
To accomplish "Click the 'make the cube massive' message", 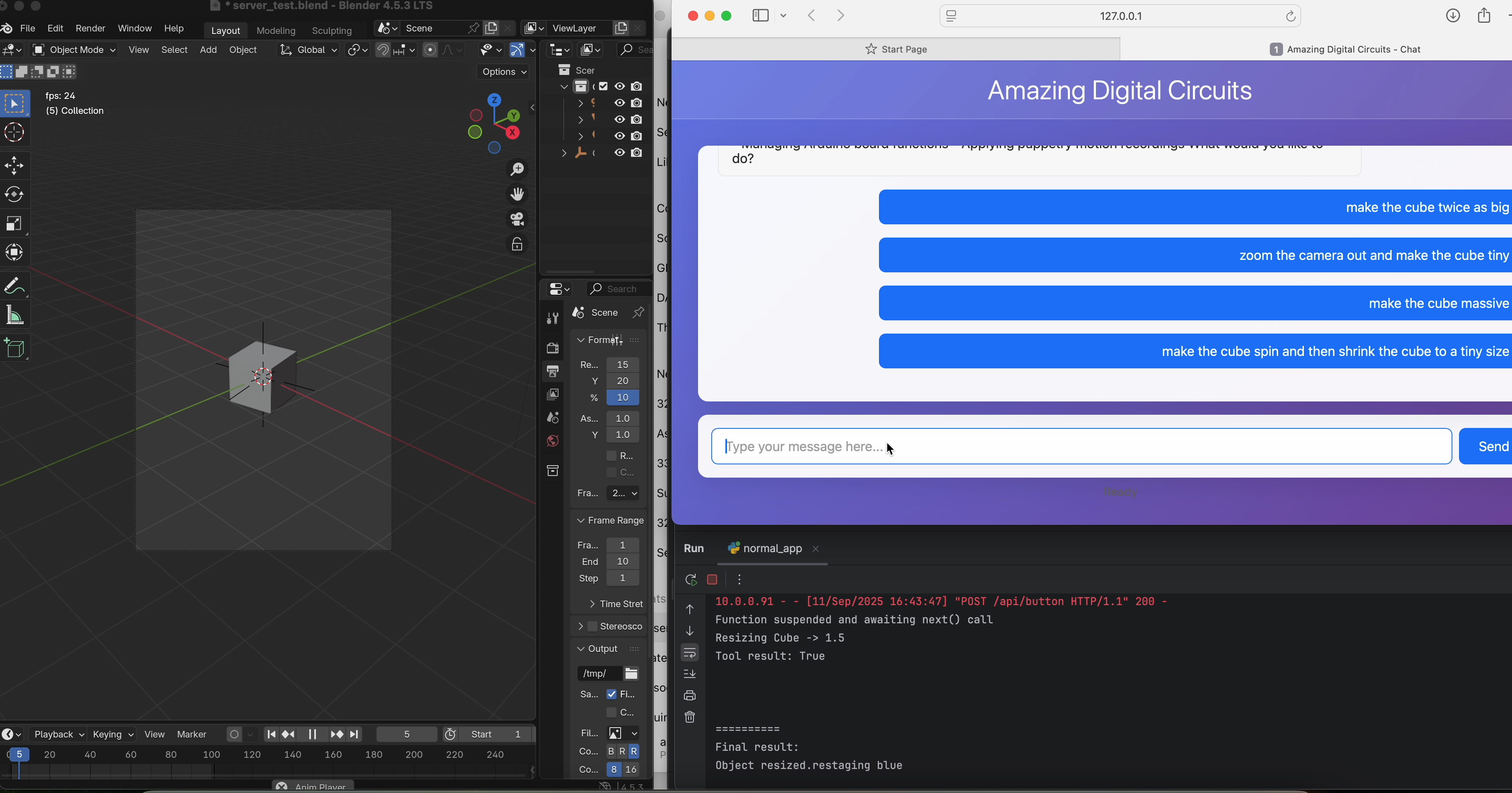I will coord(1194,303).
